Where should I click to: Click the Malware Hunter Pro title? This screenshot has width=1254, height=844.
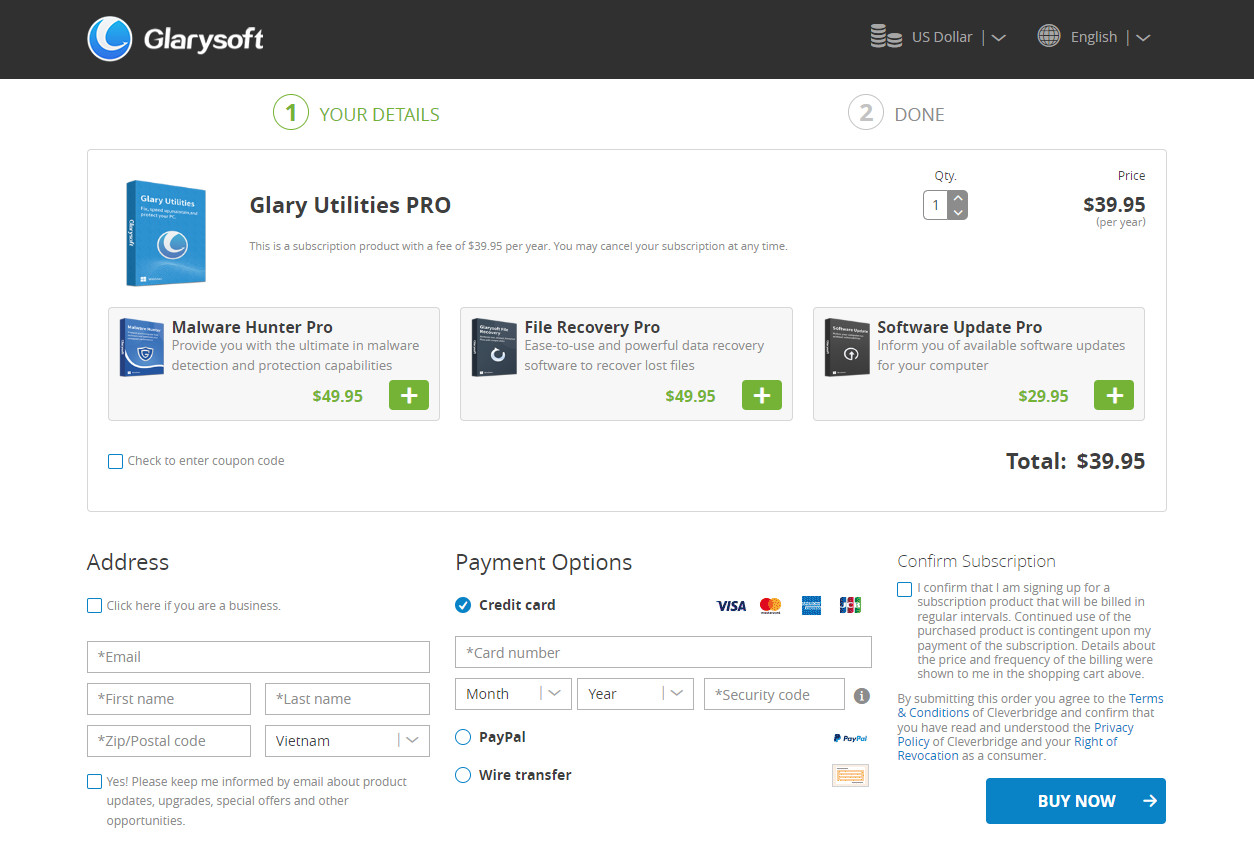(252, 327)
